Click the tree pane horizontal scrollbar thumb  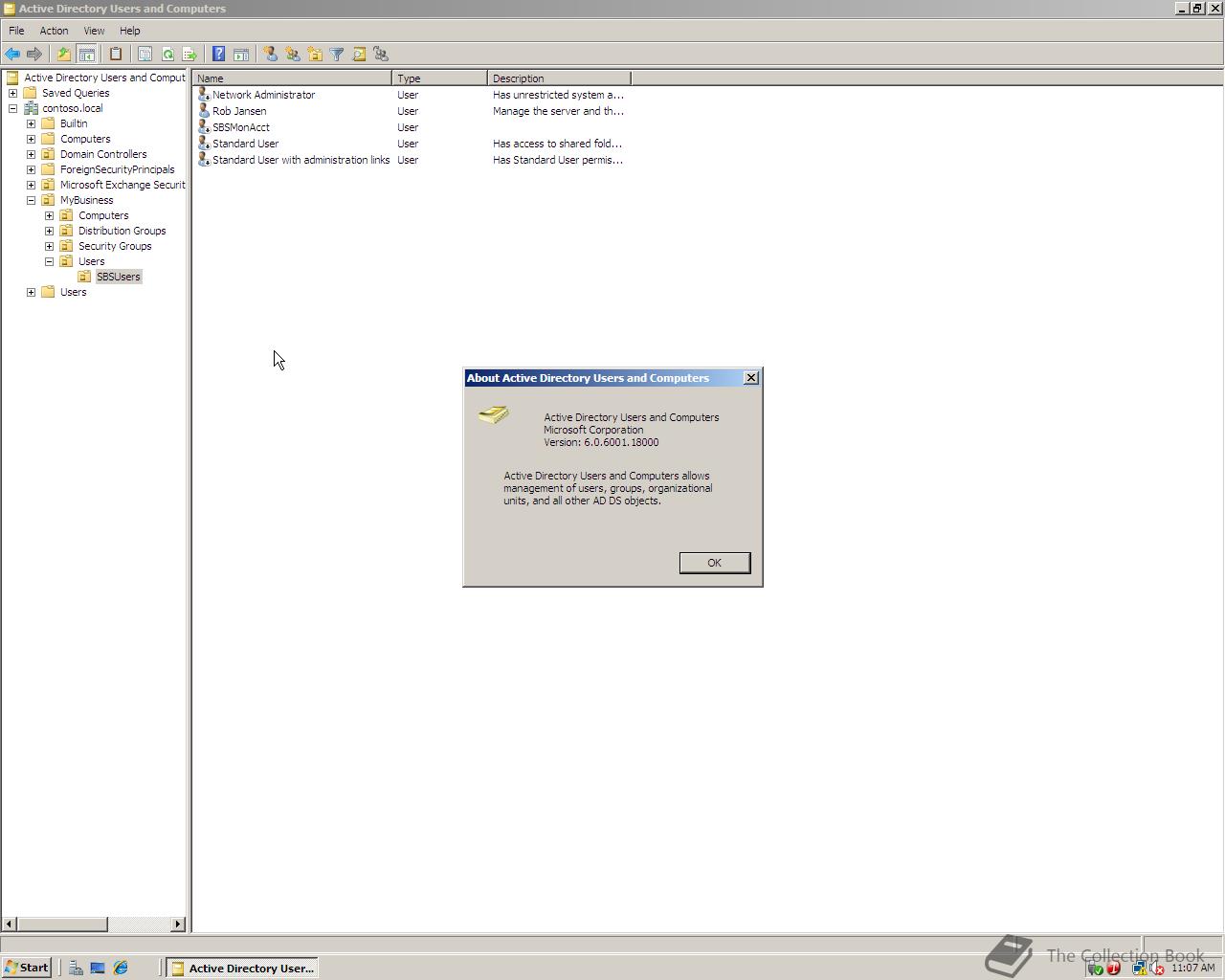(x=62, y=924)
